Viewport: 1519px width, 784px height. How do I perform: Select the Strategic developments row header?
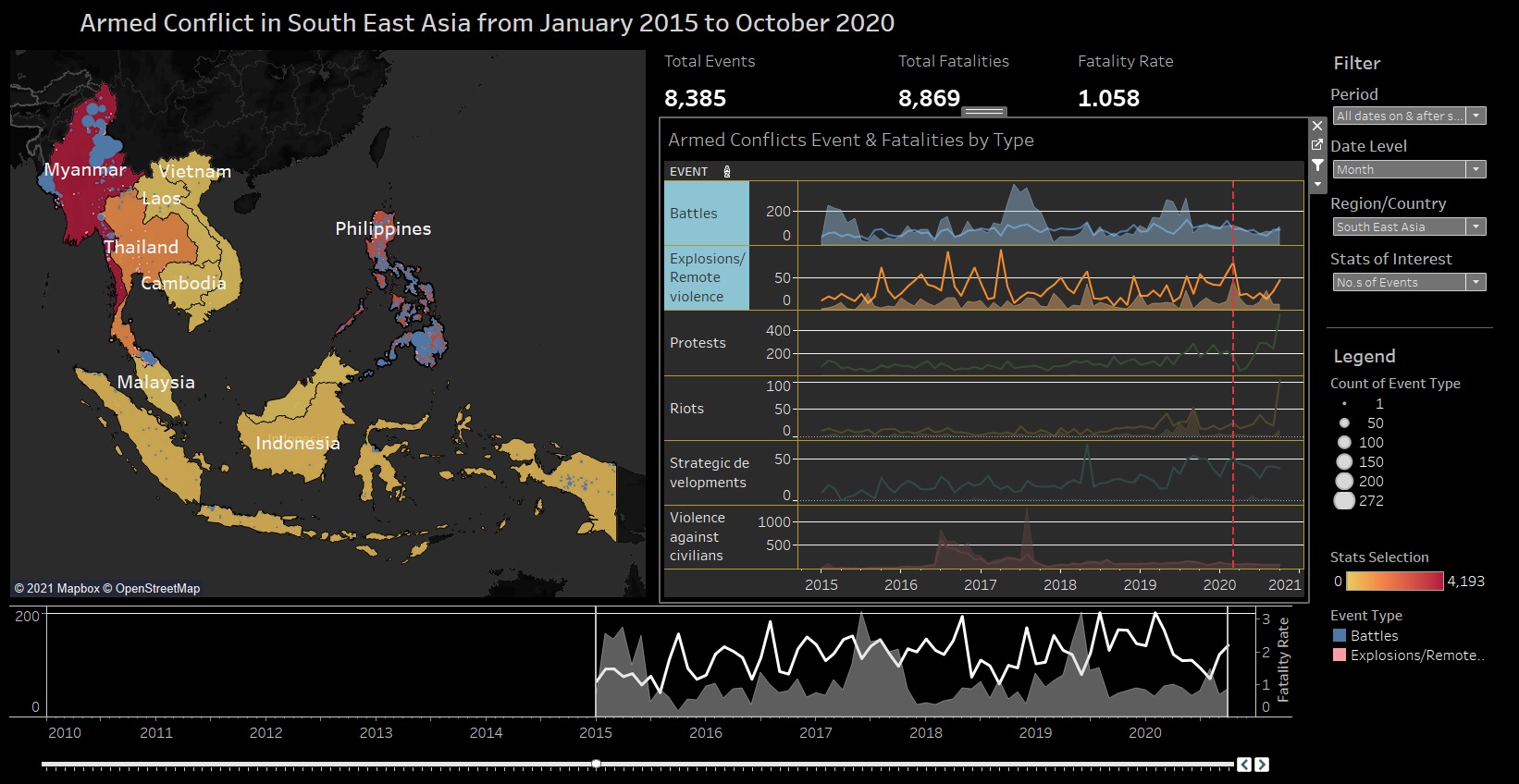(707, 472)
